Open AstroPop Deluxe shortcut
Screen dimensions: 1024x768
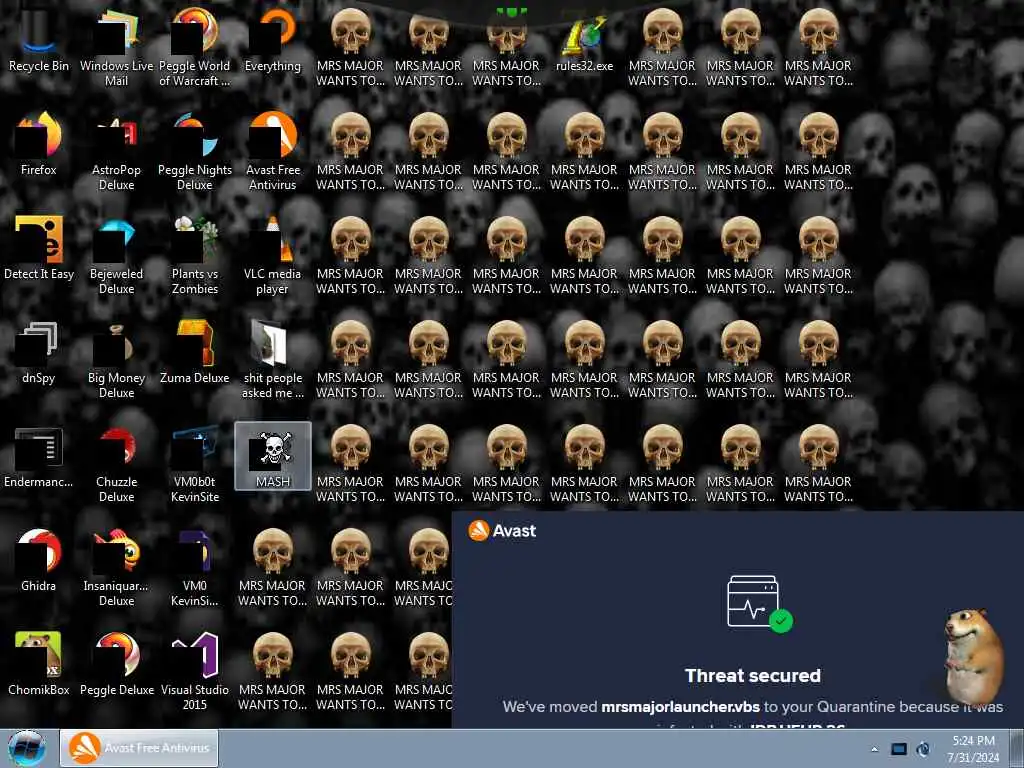click(116, 152)
